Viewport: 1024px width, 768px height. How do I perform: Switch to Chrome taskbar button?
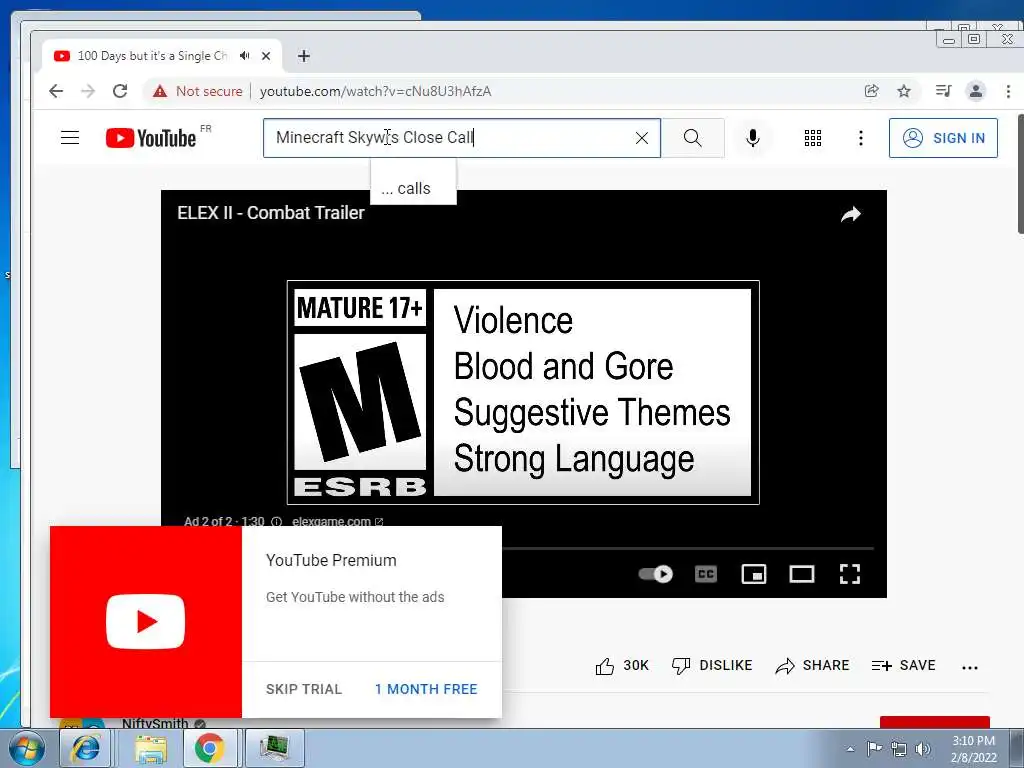[209, 748]
